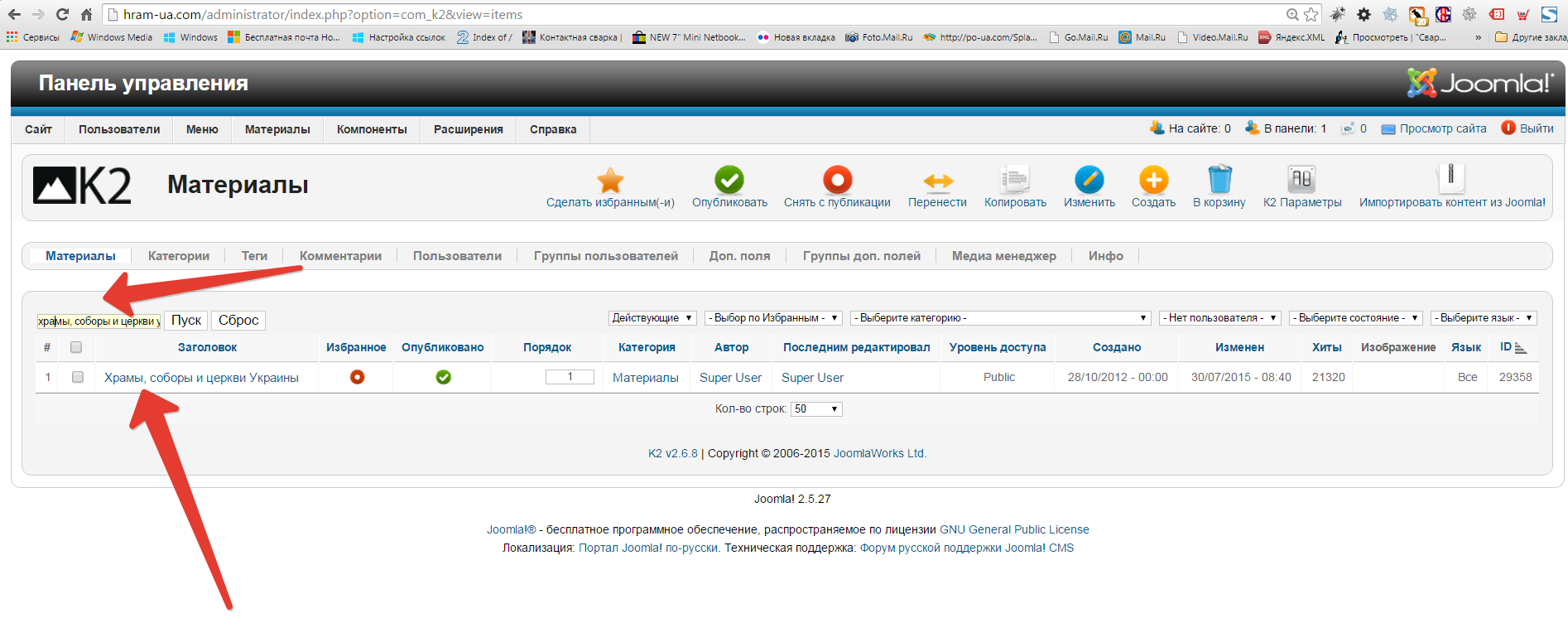1568x628 pixels.
Task: Open Выберите язык dropdown
Action: click(1484, 318)
